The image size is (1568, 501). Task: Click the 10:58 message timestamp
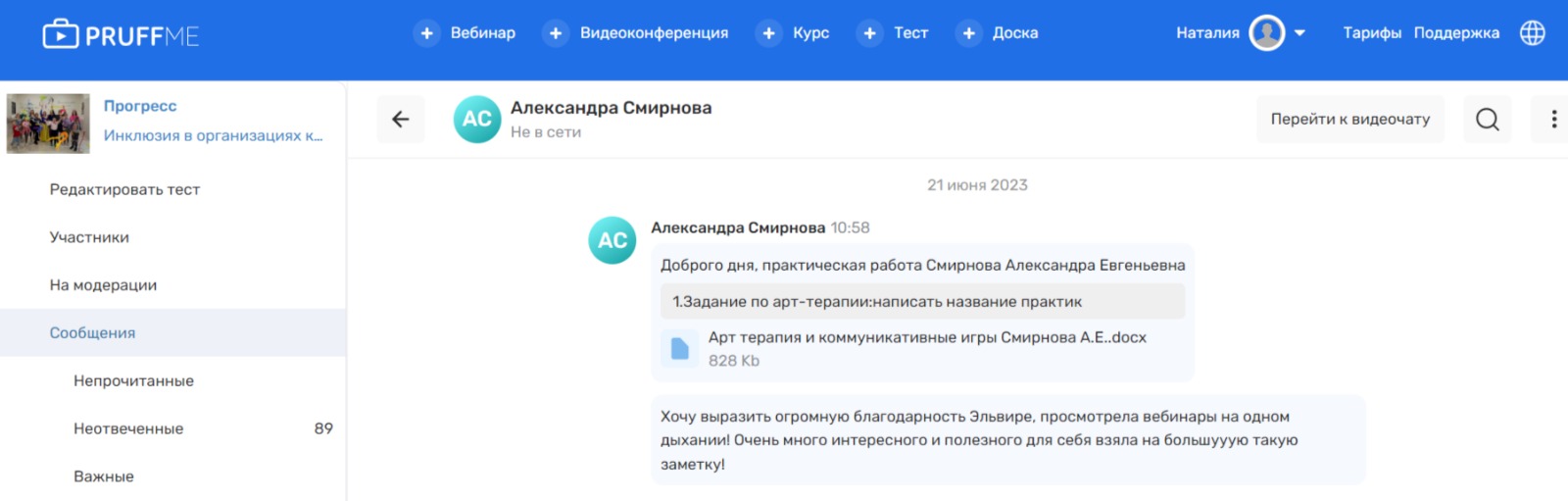point(850,228)
